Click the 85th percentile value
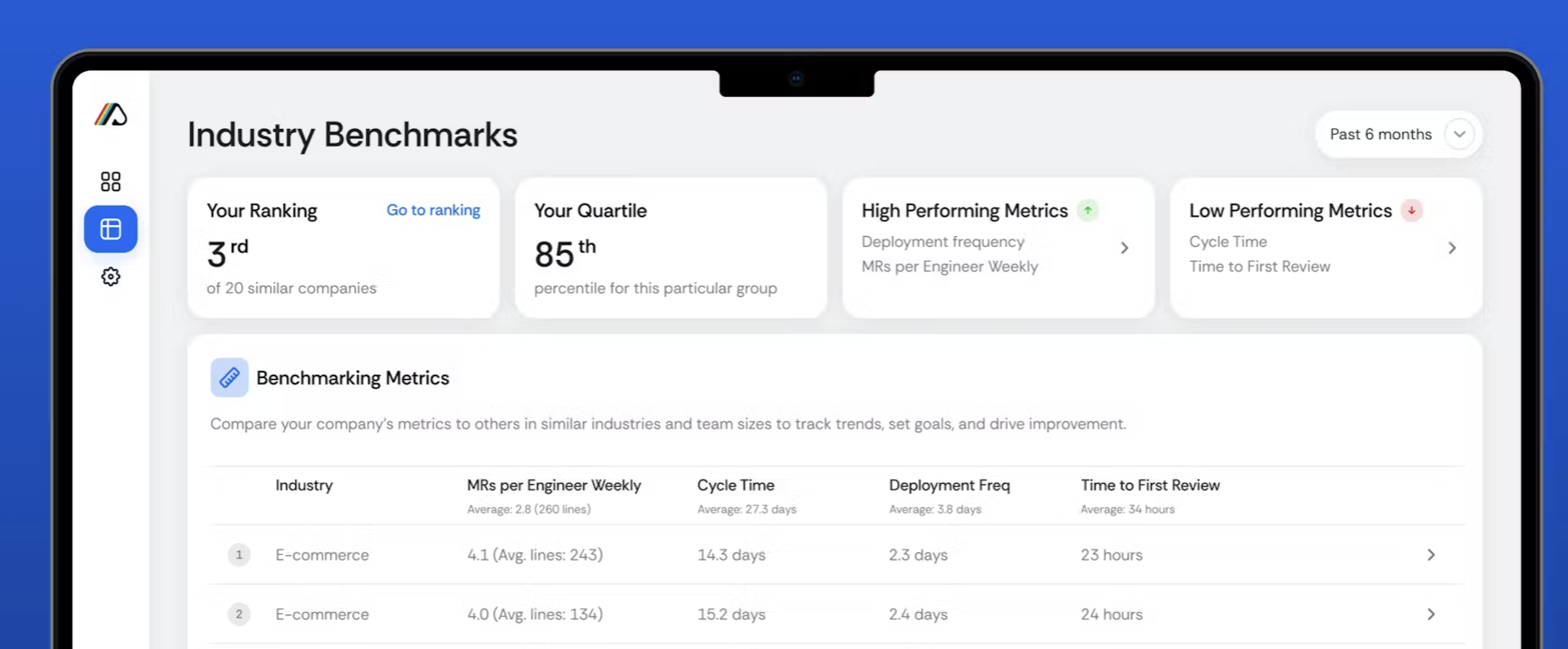 click(565, 254)
